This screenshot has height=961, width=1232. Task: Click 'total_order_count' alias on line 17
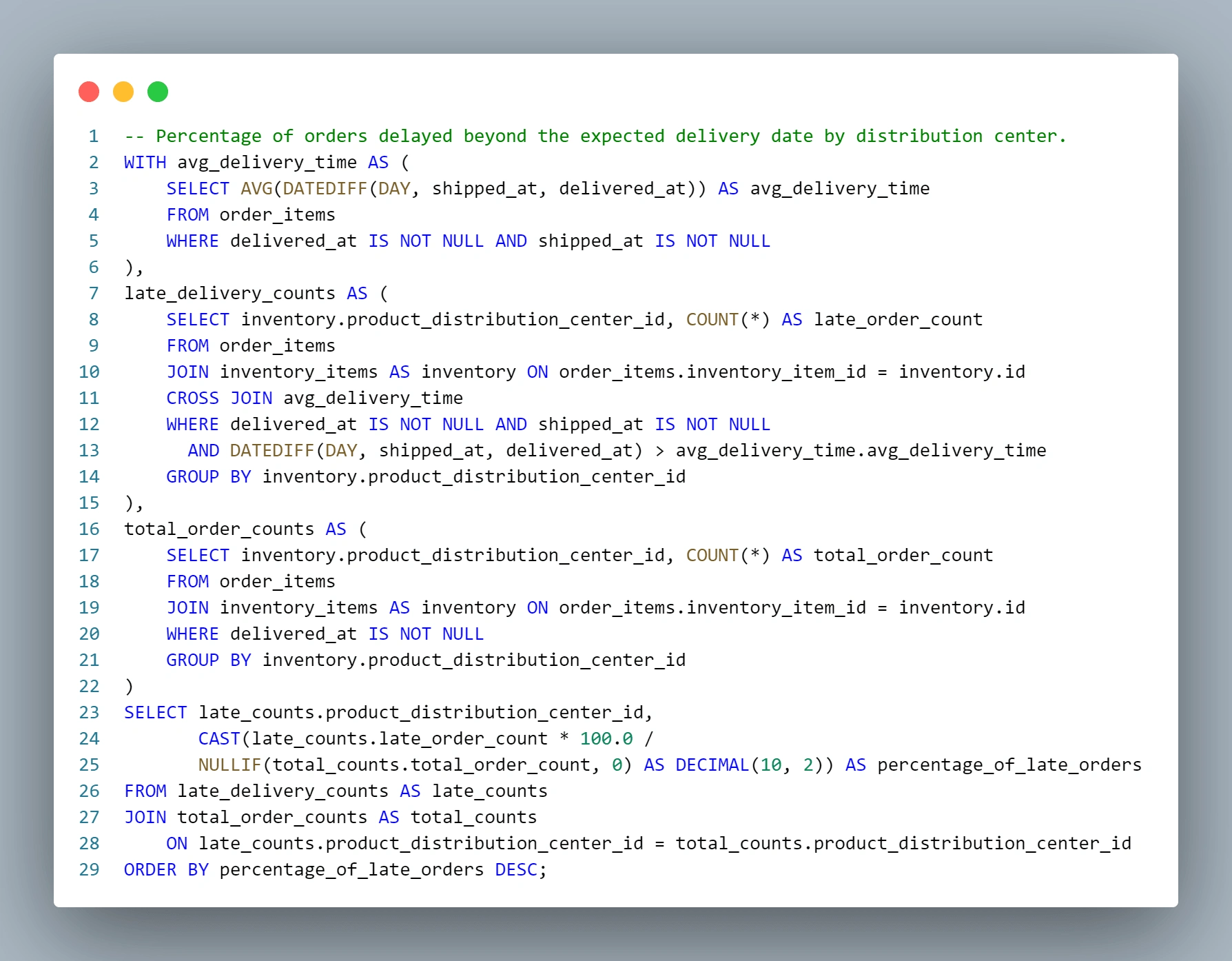point(903,556)
